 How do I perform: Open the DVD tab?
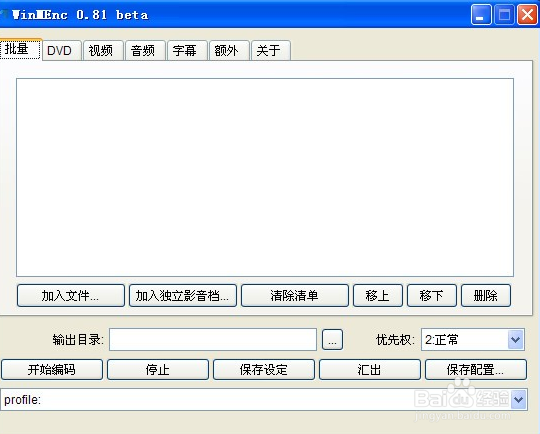[62, 51]
